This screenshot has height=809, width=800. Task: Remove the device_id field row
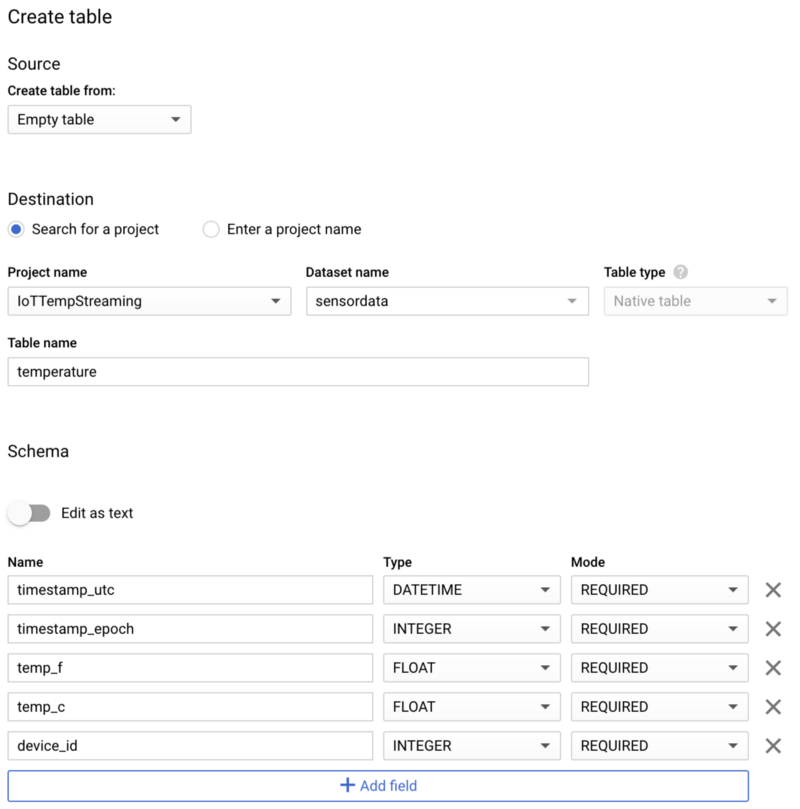coord(772,746)
